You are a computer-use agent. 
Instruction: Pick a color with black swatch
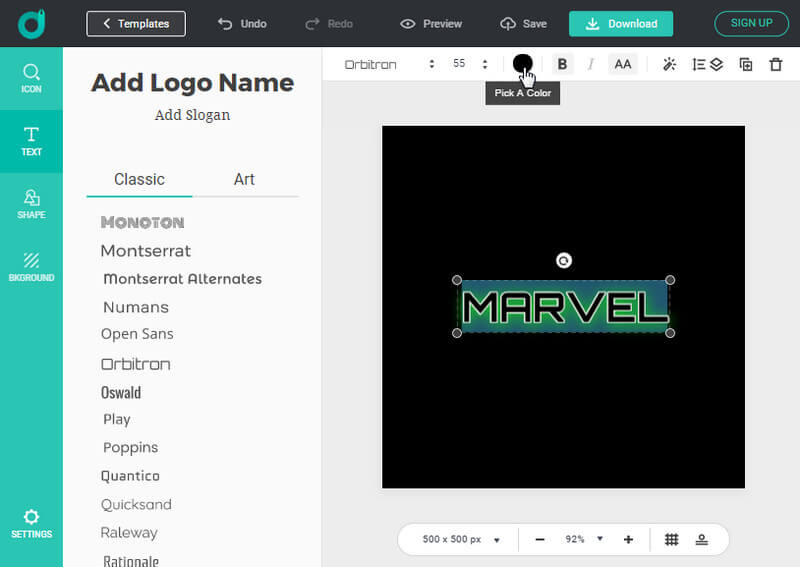click(522, 64)
